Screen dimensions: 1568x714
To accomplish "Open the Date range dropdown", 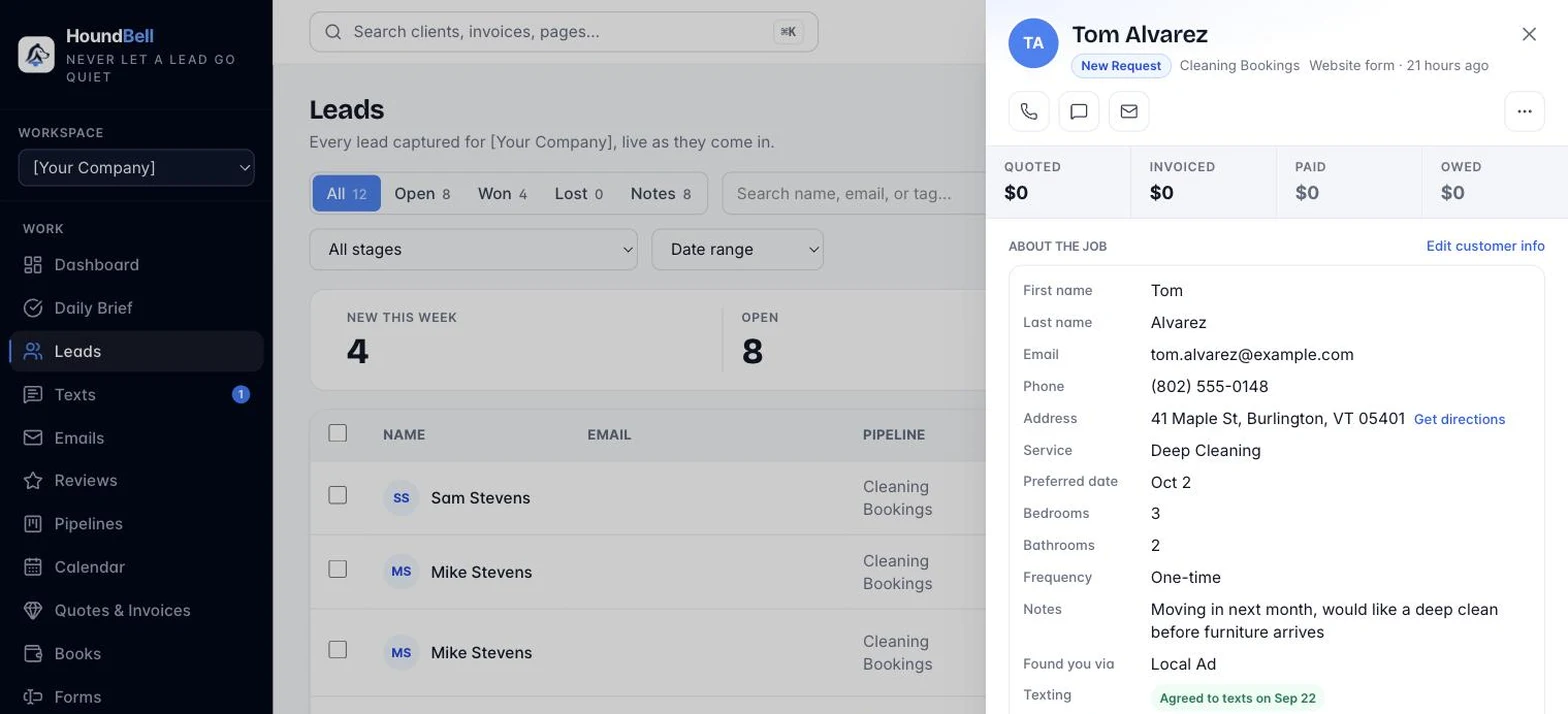I will [x=737, y=249].
